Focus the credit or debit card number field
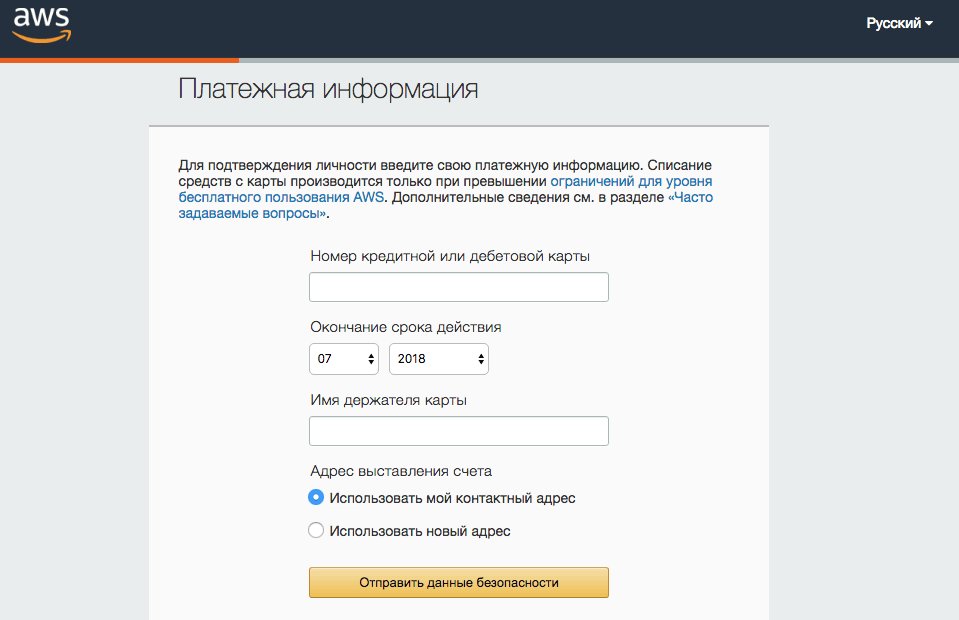The image size is (959, 620). click(x=459, y=287)
